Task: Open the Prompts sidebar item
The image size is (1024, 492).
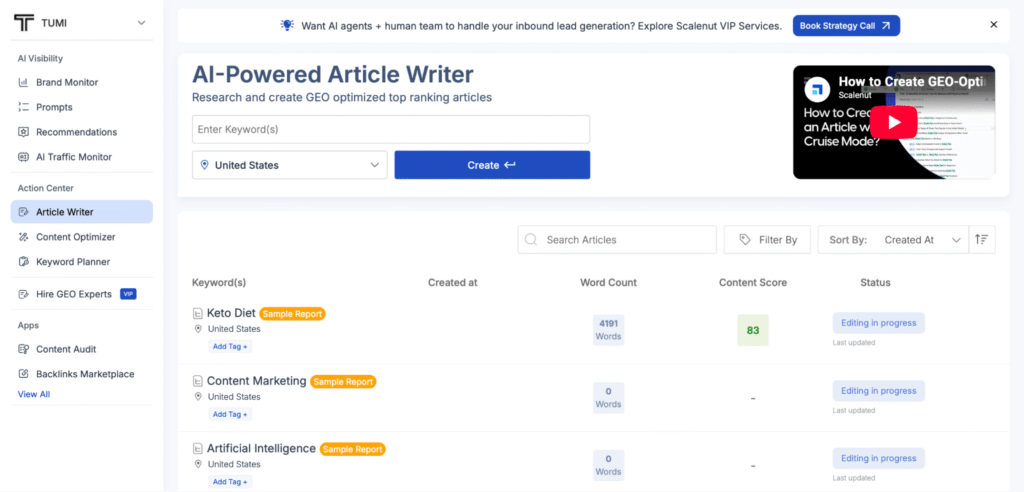Action: tap(54, 107)
